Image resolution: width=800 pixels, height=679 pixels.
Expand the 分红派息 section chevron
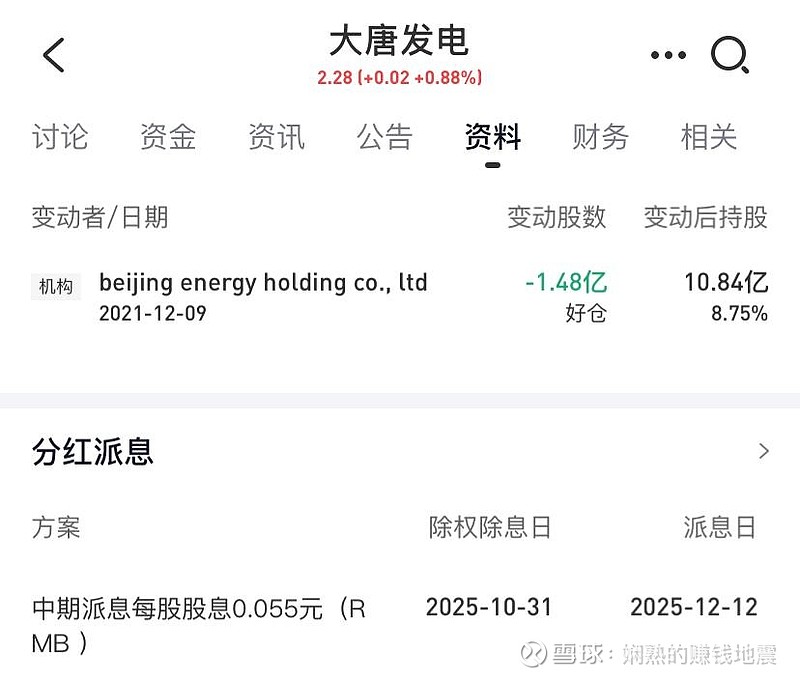pyautogui.click(x=767, y=451)
